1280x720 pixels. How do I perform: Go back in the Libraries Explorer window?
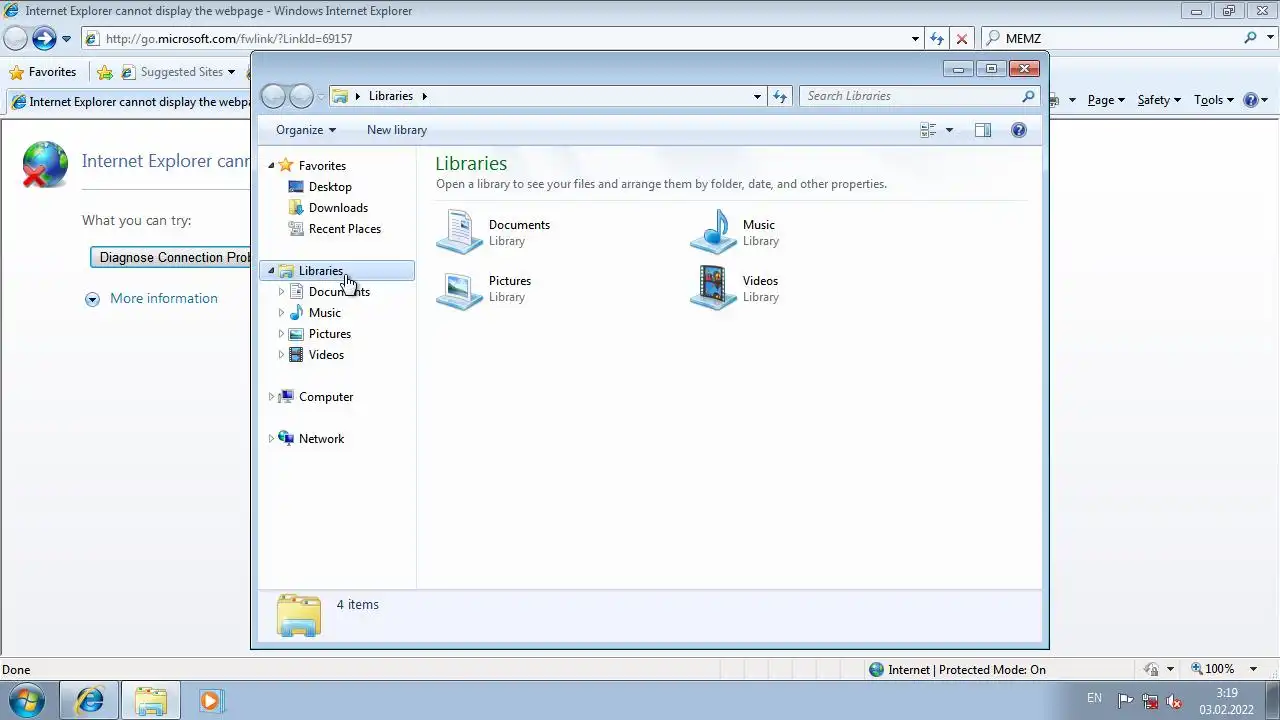click(x=273, y=96)
